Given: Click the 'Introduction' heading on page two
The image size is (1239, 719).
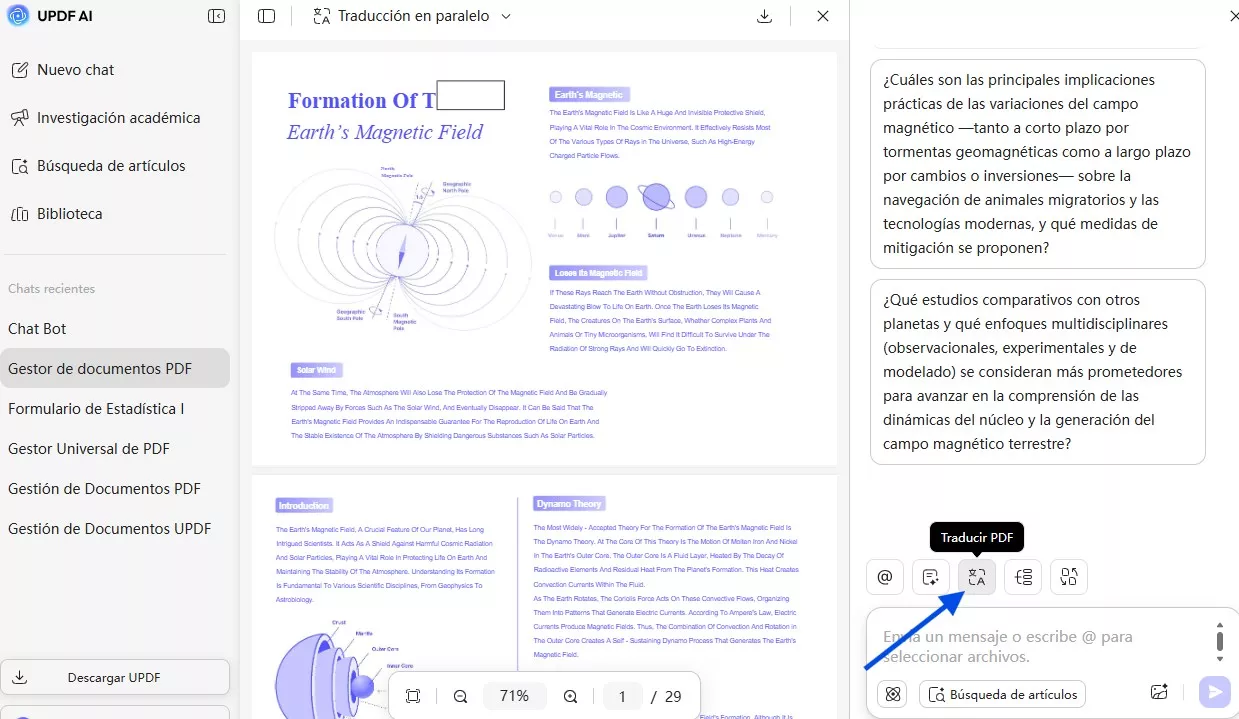Looking at the screenshot, I should pos(304,506).
